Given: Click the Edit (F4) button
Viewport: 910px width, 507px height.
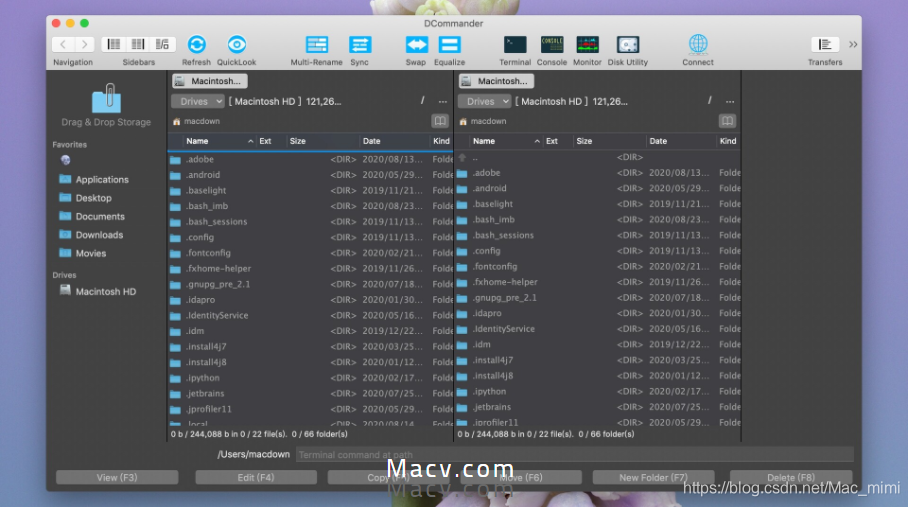Looking at the screenshot, I should tap(256, 477).
